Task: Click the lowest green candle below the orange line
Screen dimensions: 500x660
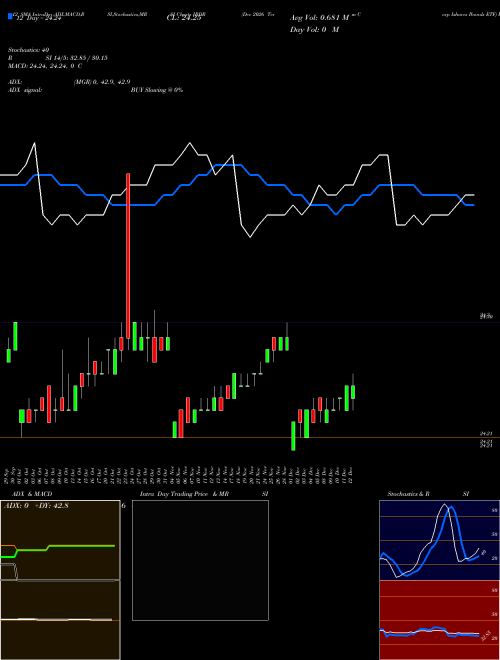Action: click(x=293, y=436)
